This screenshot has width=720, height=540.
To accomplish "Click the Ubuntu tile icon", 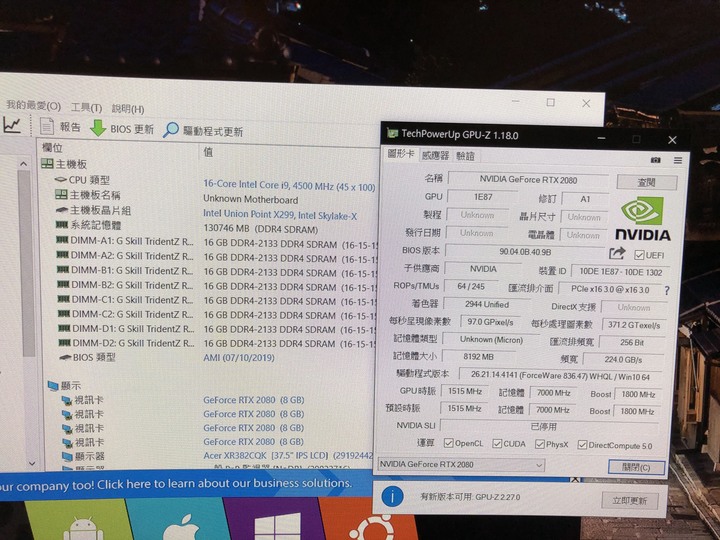I will tap(371, 528).
